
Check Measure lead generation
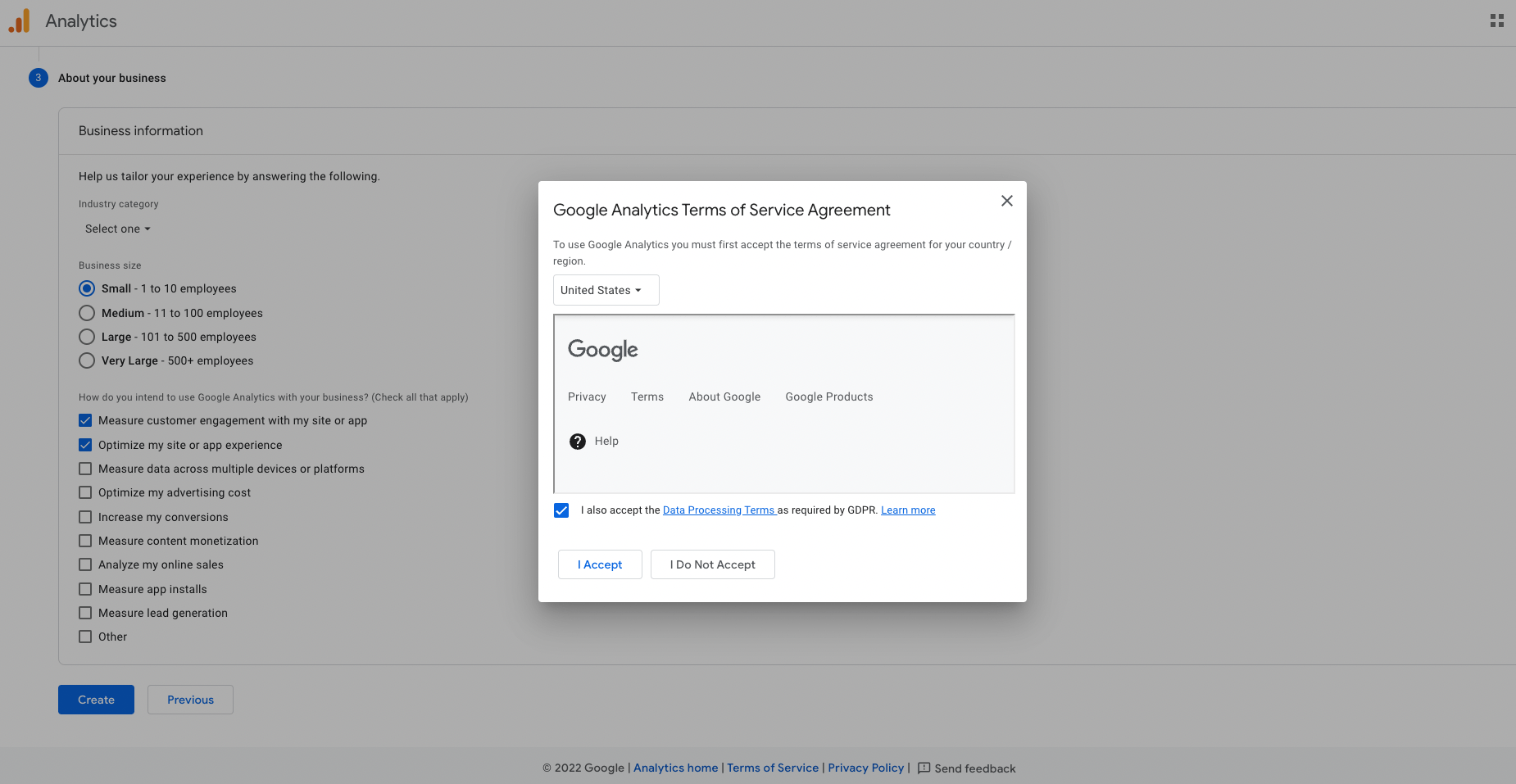click(85, 613)
